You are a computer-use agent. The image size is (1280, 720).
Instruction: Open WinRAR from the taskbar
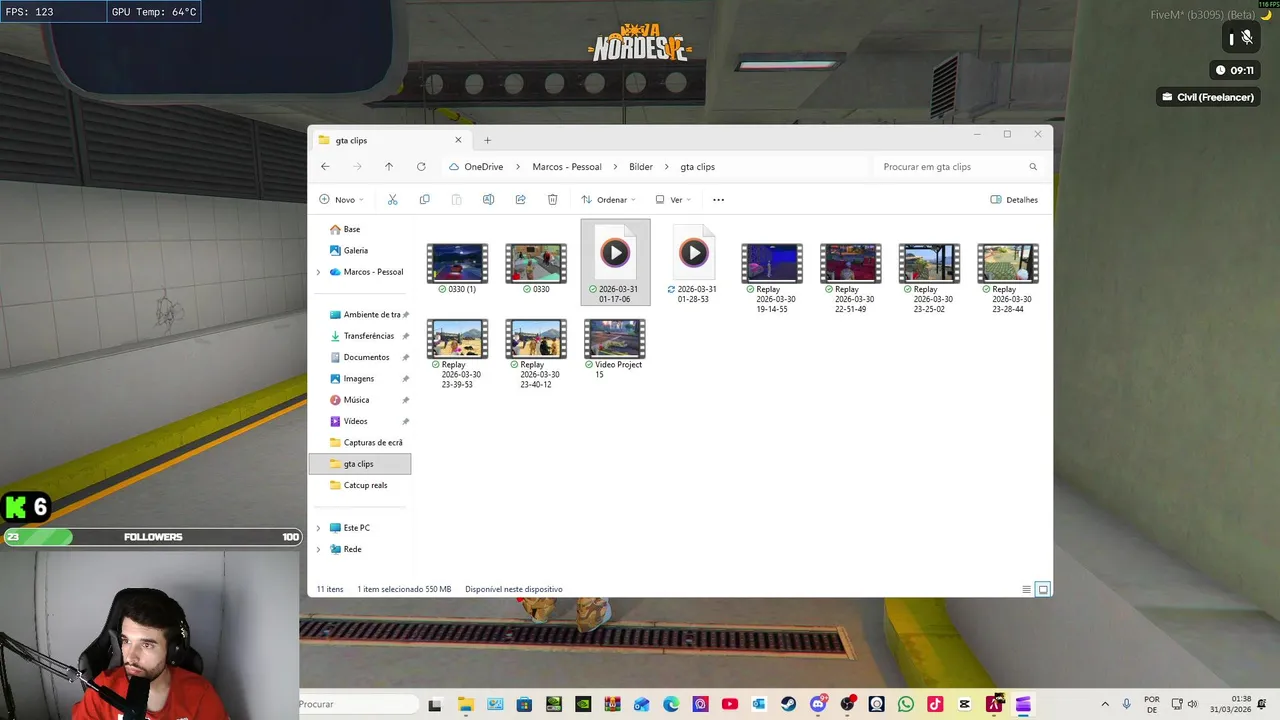click(x=613, y=704)
